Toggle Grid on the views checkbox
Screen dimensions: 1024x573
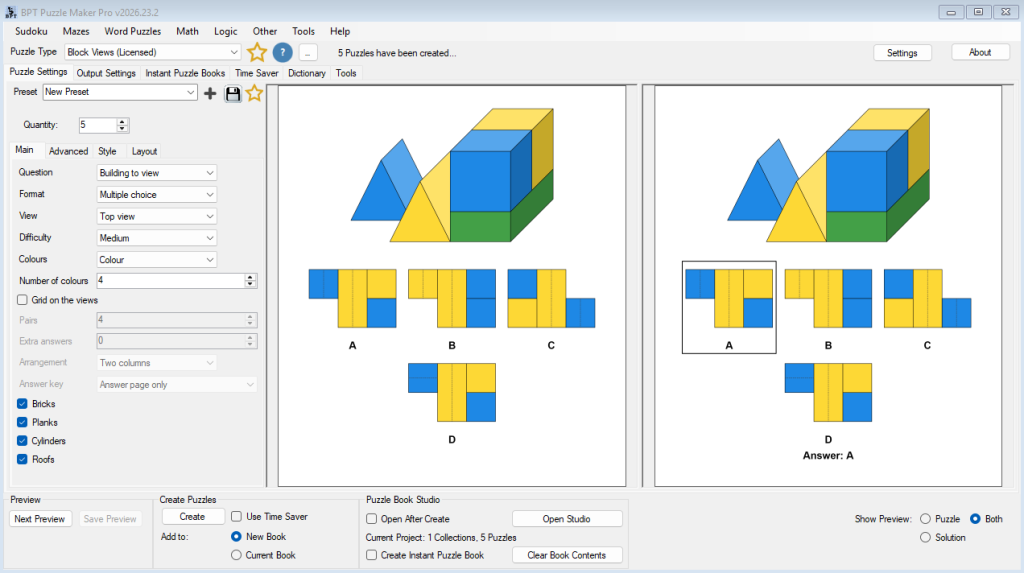pos(22,300)
